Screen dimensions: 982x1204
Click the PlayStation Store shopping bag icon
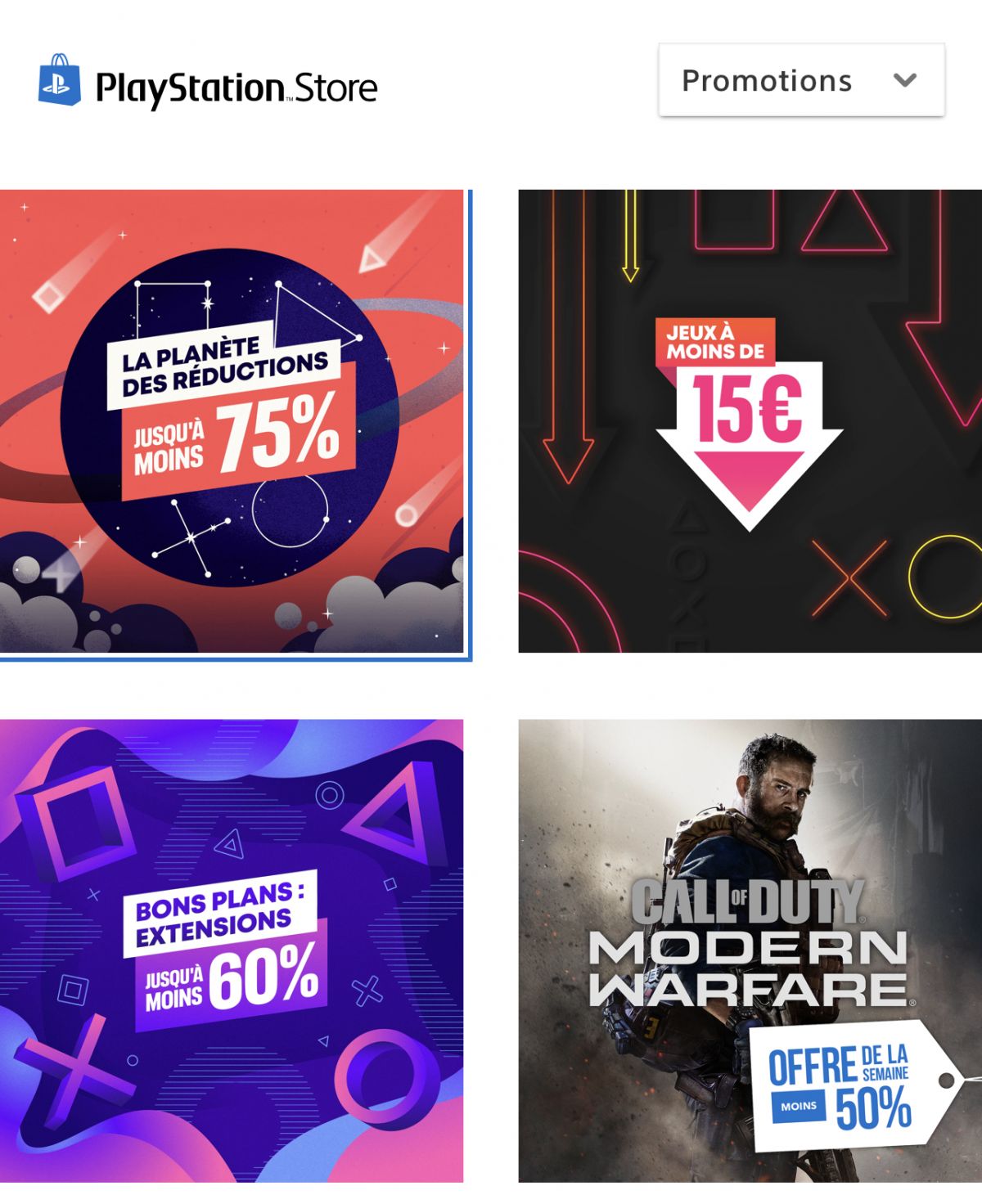pos(60,80)
